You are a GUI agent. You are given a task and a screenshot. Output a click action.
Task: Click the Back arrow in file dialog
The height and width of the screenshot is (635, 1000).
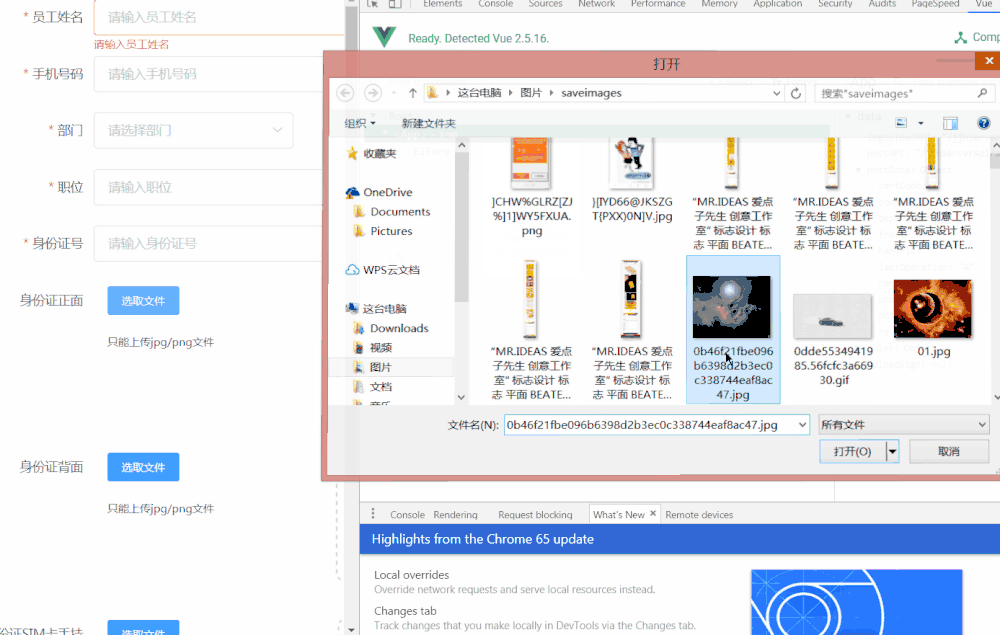pos(345,93)
